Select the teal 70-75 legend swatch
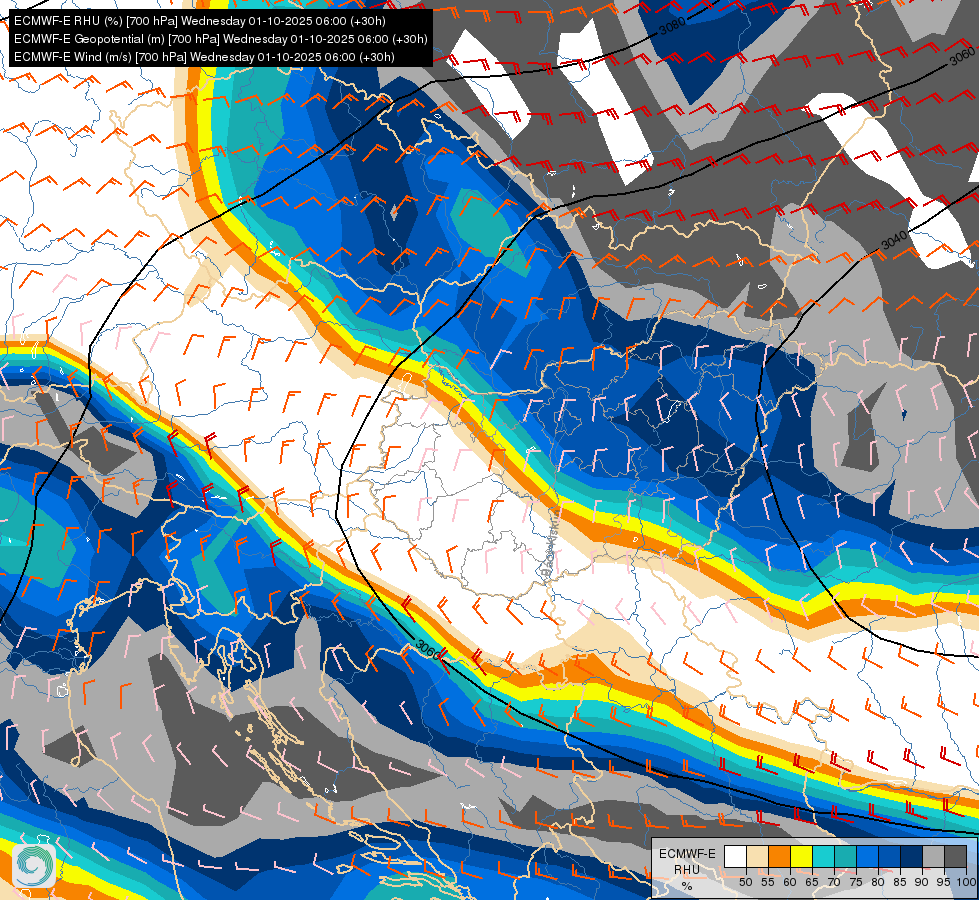 845,856
